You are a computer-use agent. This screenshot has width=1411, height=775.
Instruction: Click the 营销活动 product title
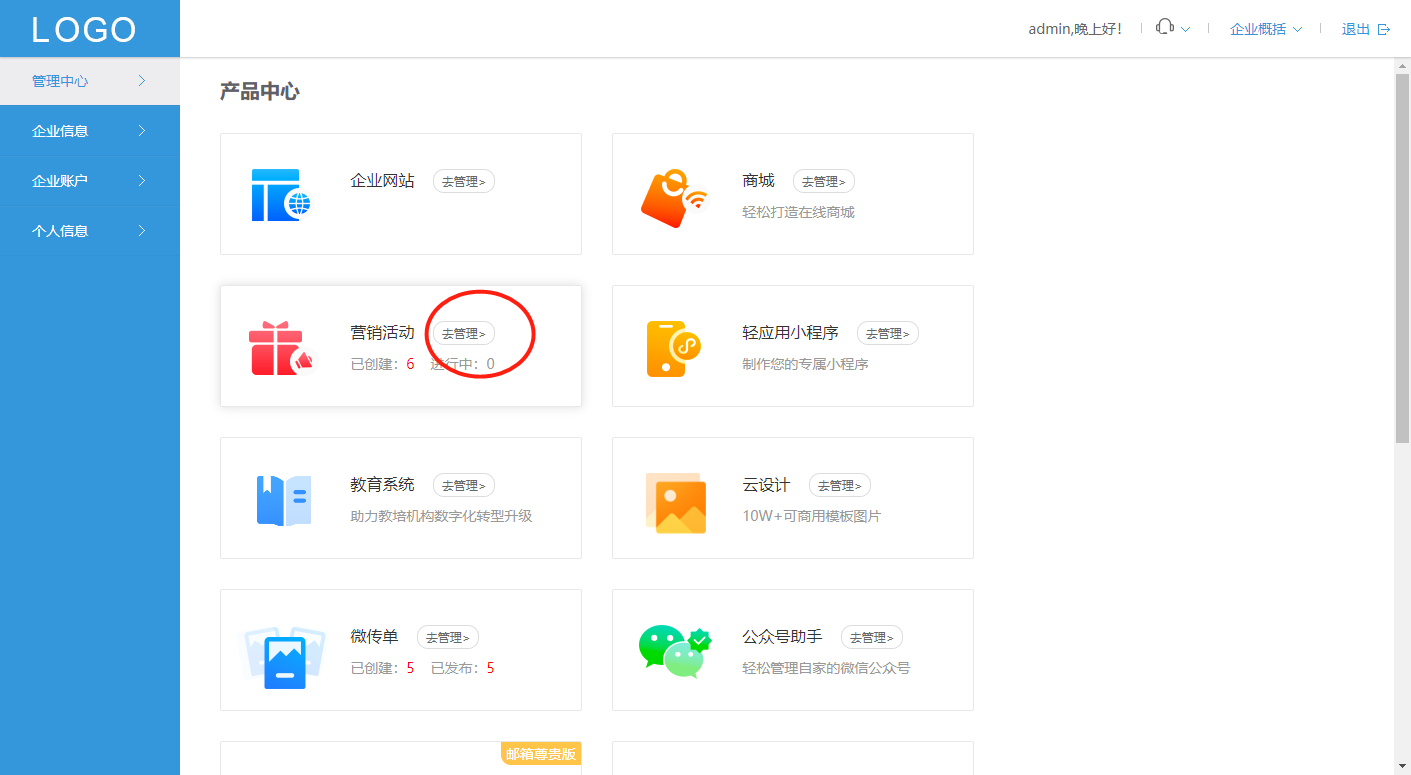[382, 333]
